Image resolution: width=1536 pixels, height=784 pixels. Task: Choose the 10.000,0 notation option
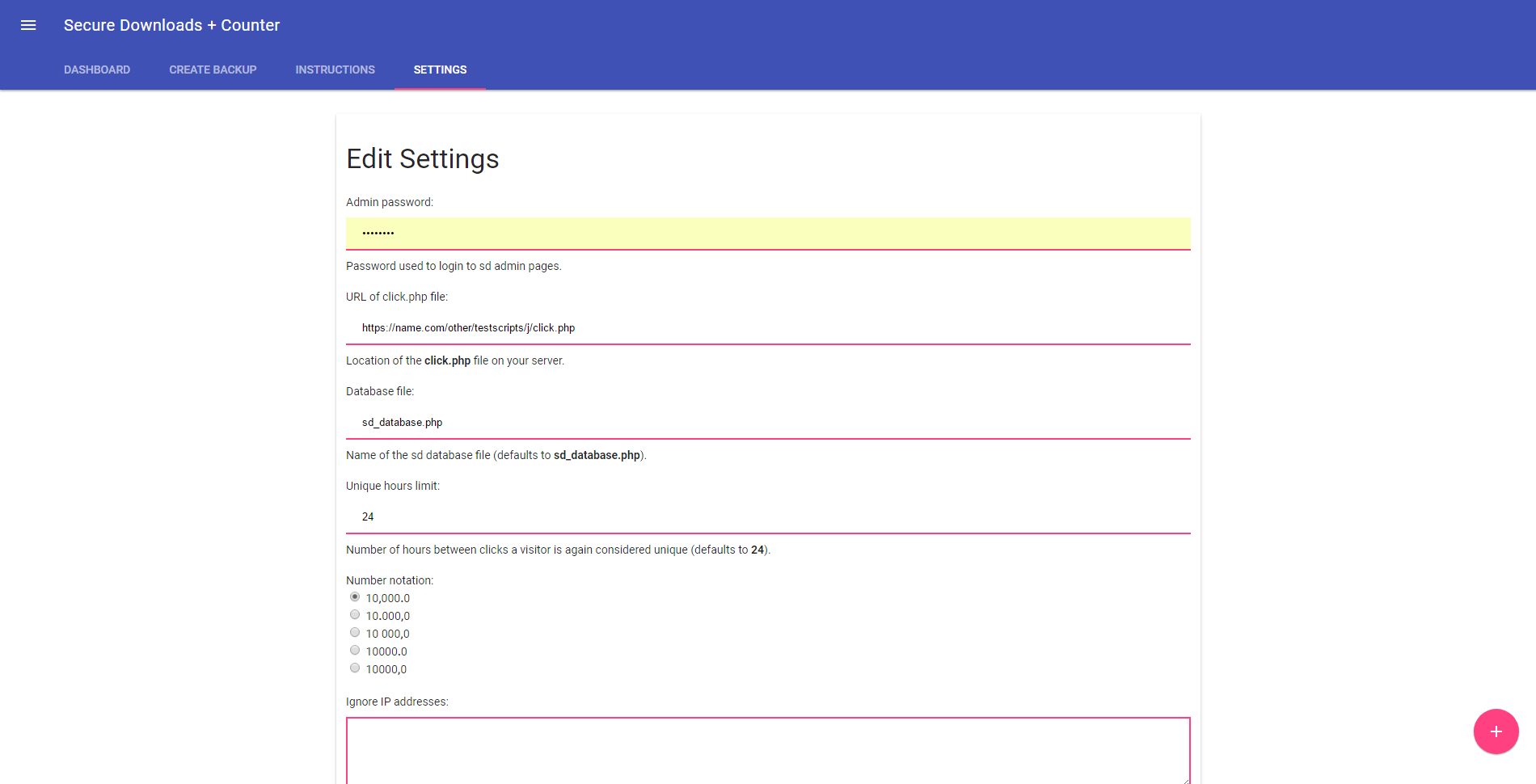point(355,615)
